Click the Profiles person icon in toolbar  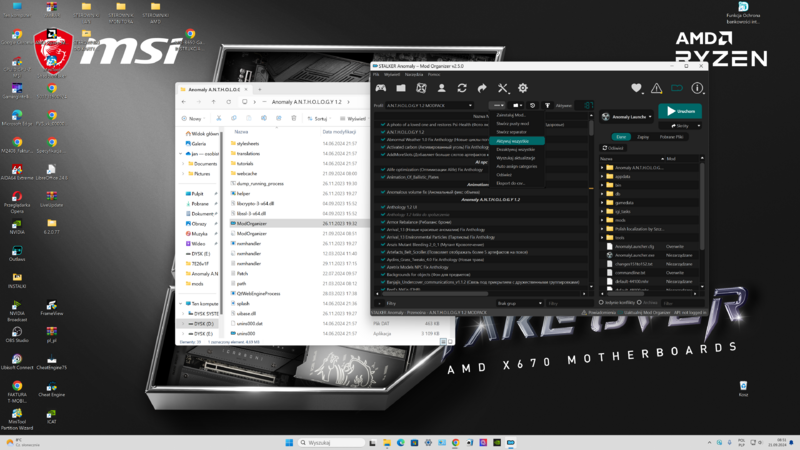point(440,88)
